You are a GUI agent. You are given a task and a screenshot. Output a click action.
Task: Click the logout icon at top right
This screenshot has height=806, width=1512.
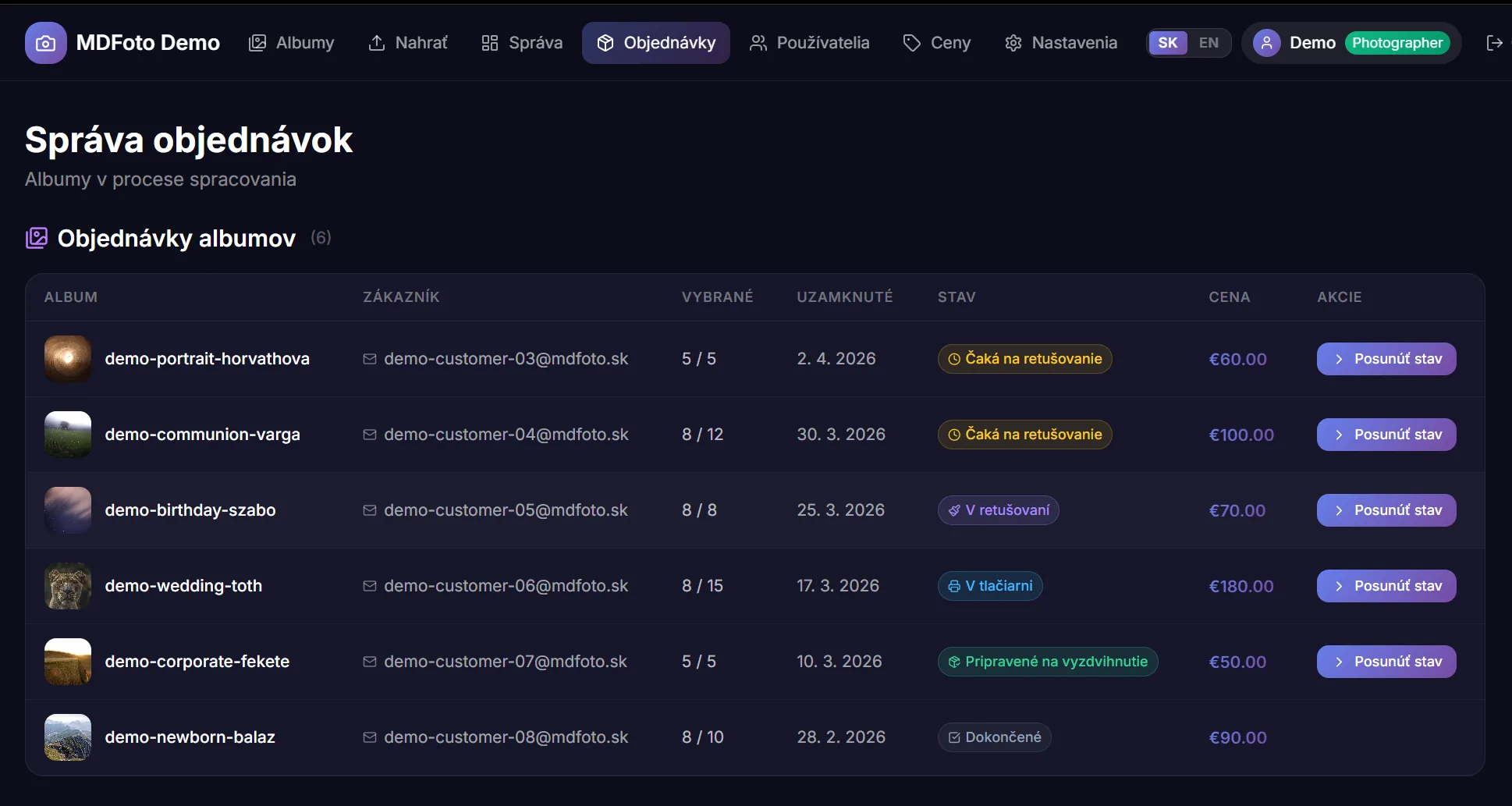click(1495, 43)
